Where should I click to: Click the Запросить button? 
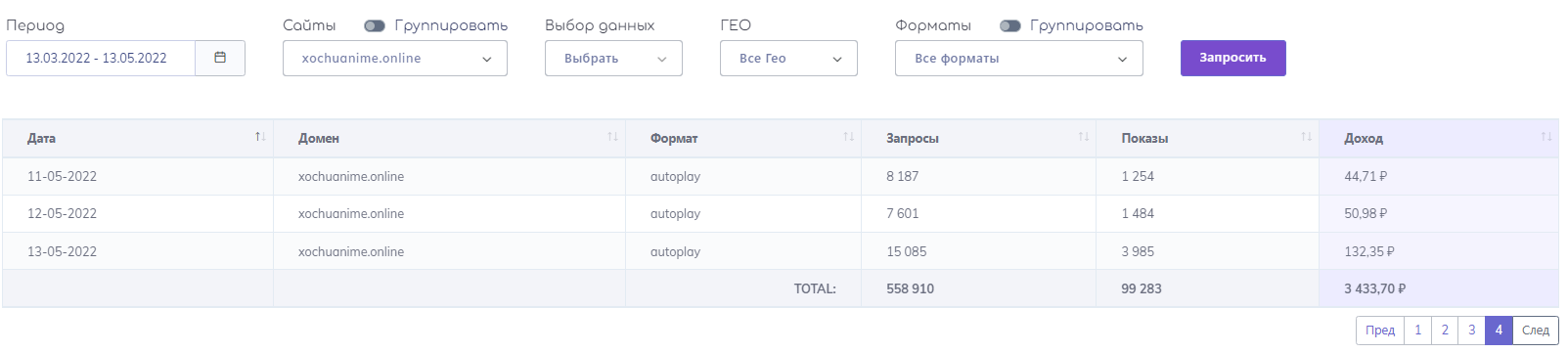(1232, 58)
